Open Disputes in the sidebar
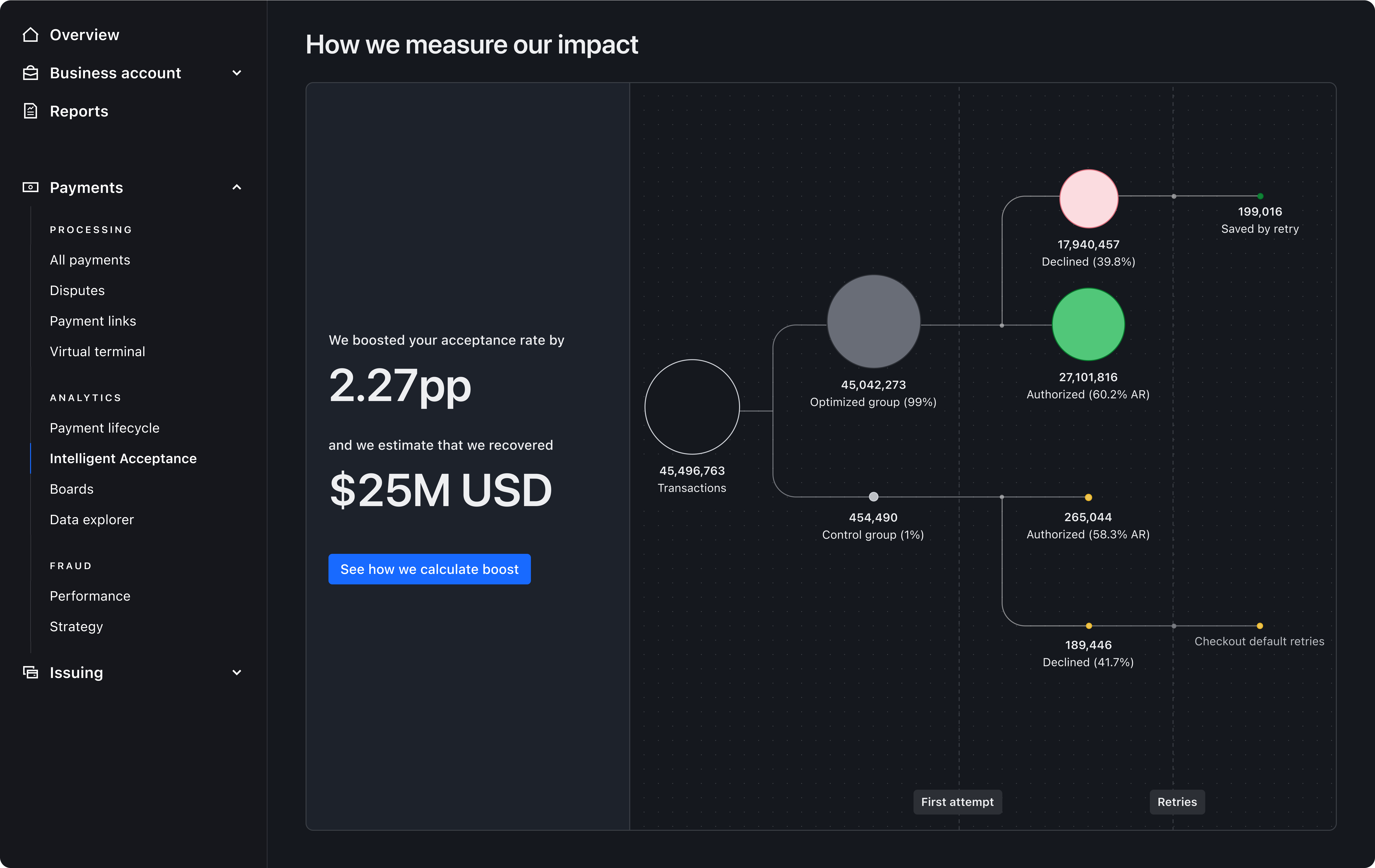Image resolution: width=1375 pixels, height=868 pixels. point(77,291)
